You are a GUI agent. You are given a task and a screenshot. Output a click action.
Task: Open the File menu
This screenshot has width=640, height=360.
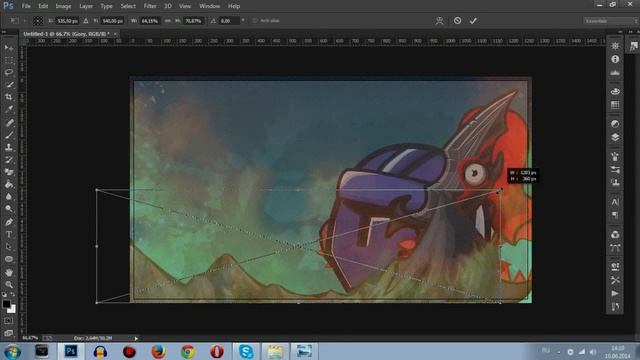click(26, 6)
